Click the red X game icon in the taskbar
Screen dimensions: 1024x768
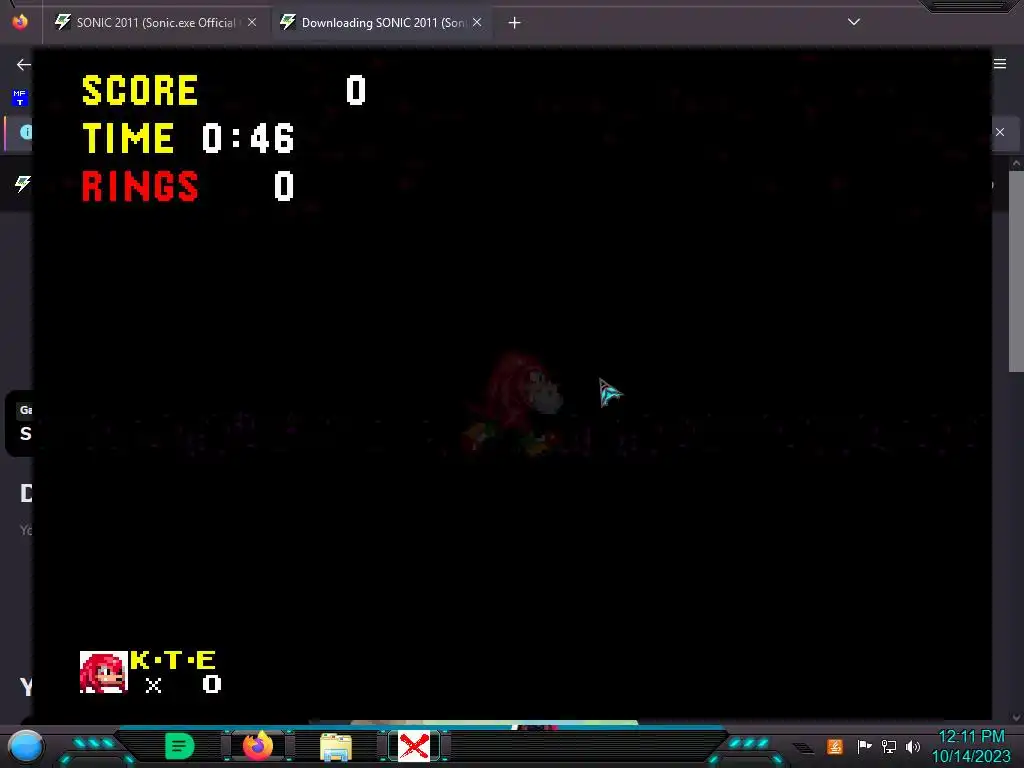point(414,746)
